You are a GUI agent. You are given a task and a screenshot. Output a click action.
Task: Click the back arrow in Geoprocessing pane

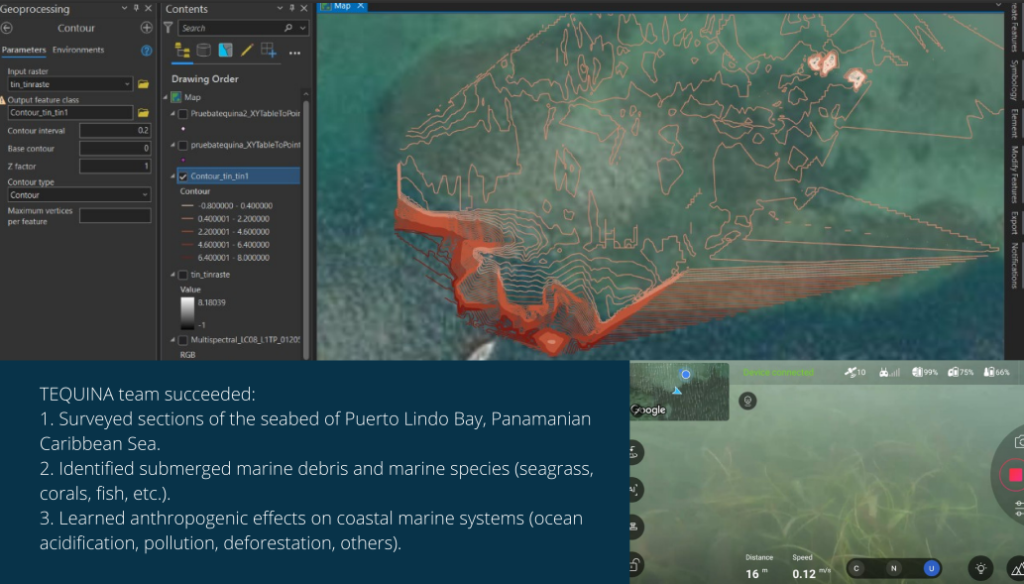point(8,28)
